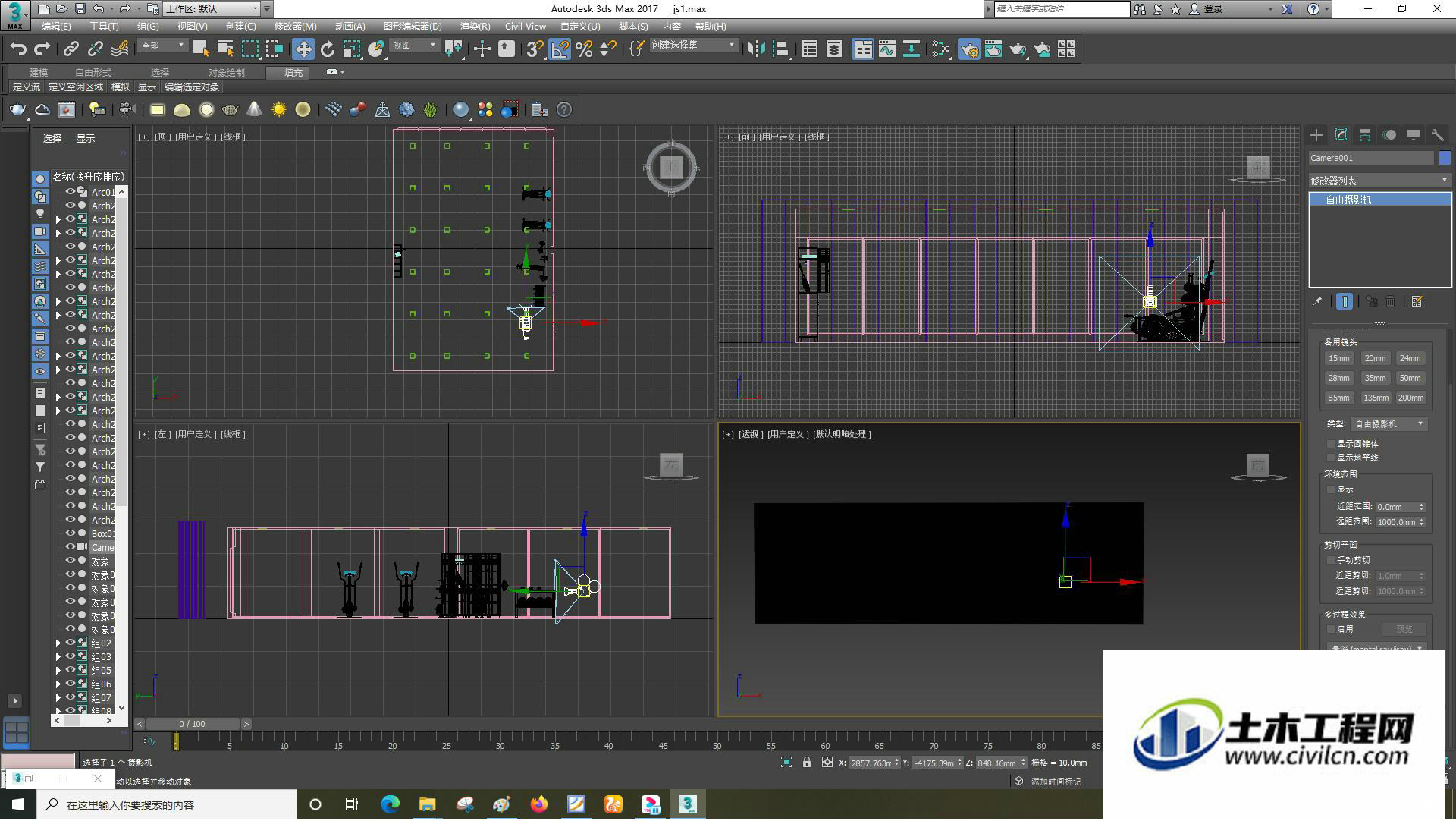Open Microsoft Edge from taskbar

click(x=391, y=805)
